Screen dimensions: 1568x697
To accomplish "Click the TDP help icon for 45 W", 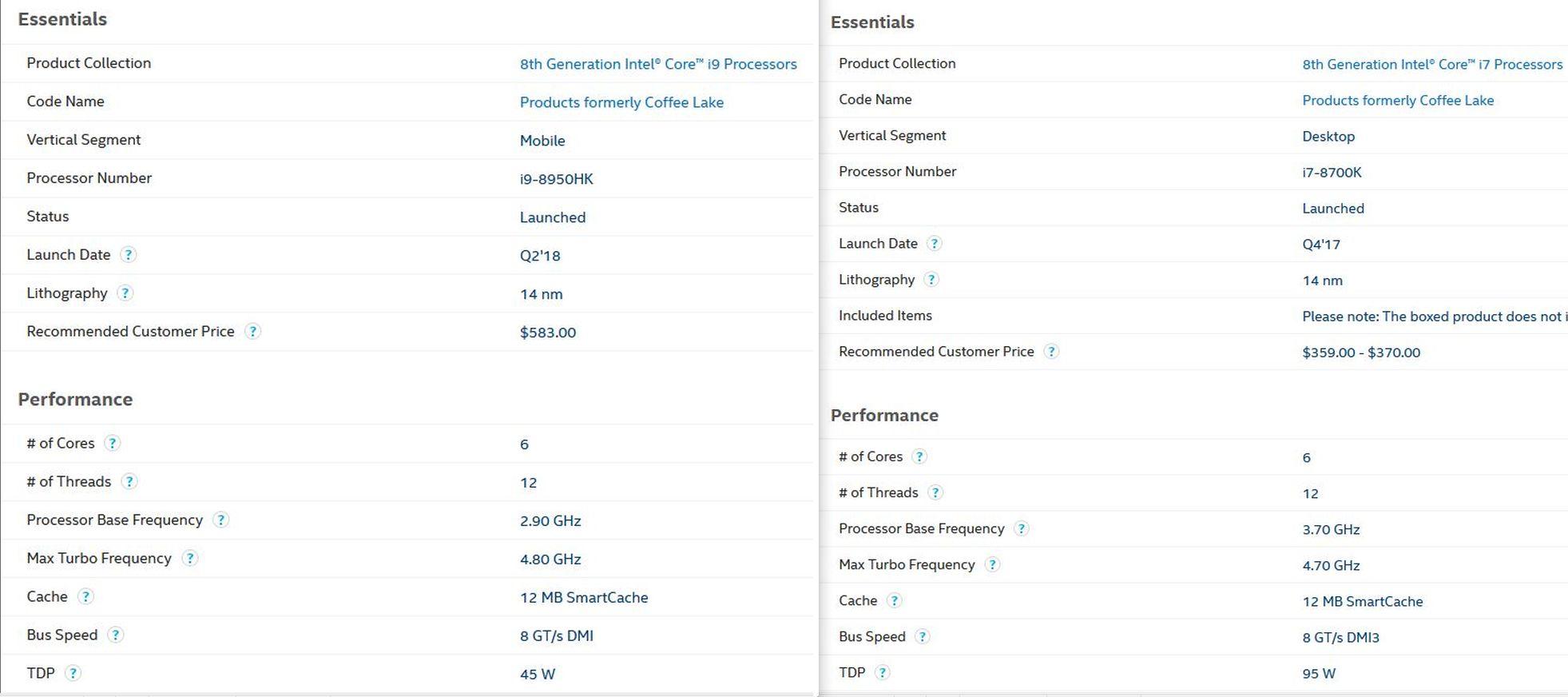I will pos(73,674).
